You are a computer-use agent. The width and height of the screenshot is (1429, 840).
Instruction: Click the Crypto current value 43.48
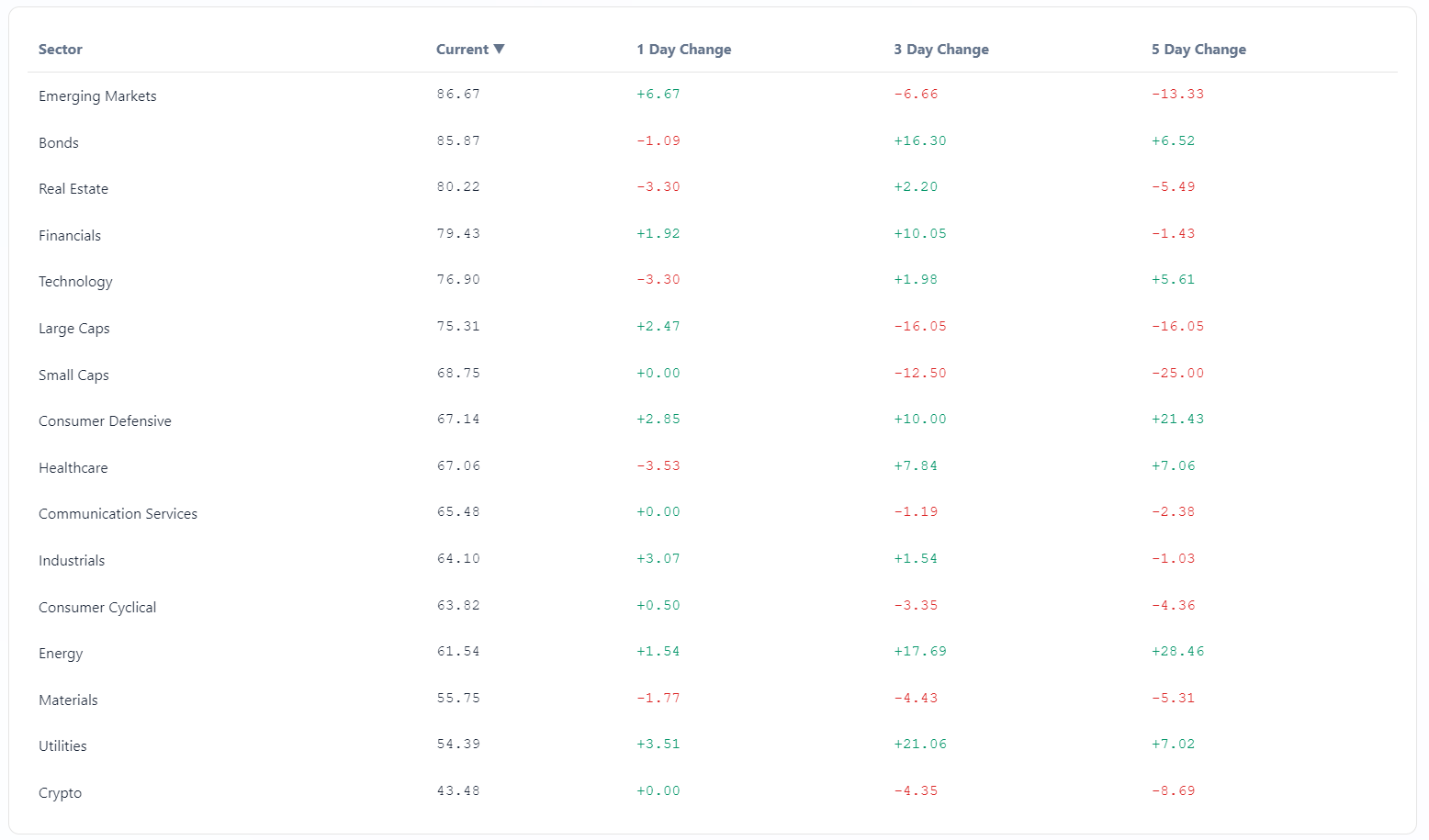click(458, 790)
